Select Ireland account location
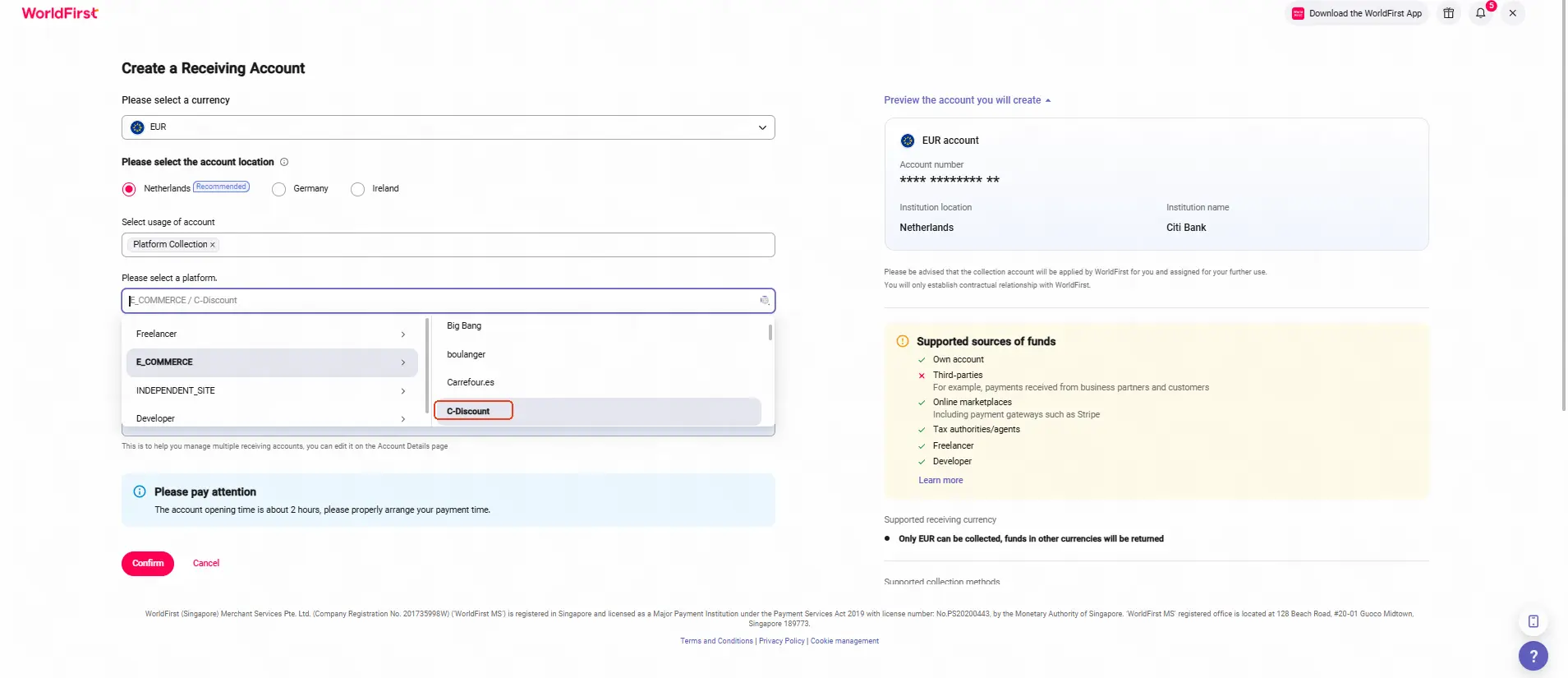 (x=357, y=189)
